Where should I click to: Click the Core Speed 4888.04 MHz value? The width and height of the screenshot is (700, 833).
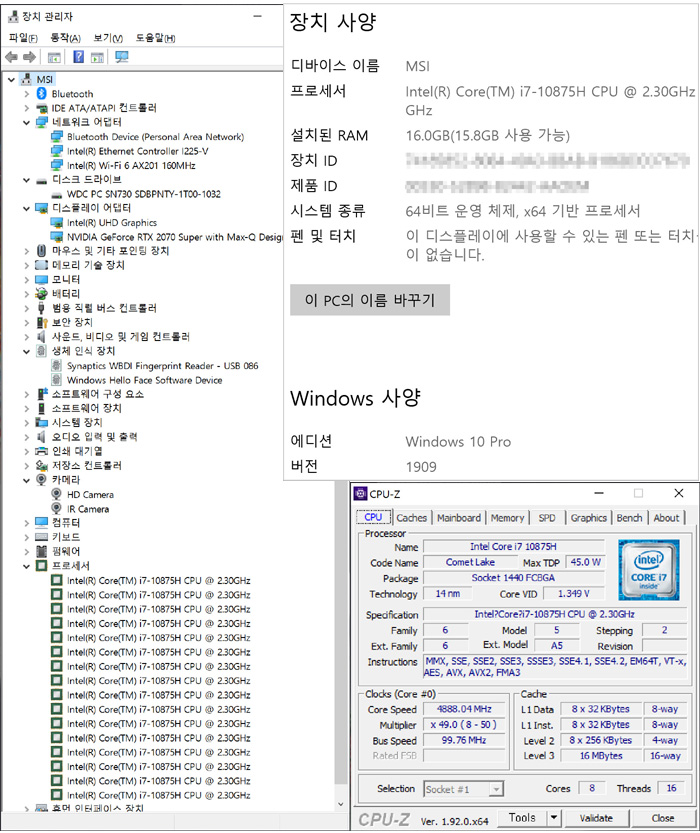pyautogui.click(x=464, y=709)
